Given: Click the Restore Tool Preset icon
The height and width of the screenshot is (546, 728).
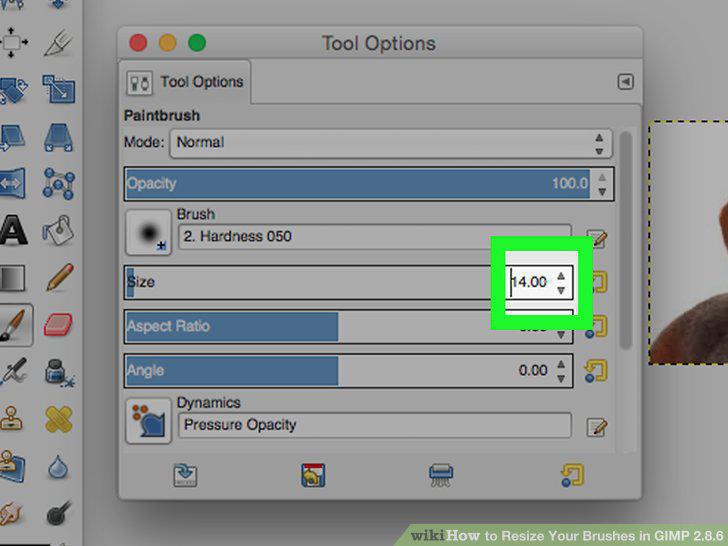Looking at the screenshot, I should tap(313, 475).
